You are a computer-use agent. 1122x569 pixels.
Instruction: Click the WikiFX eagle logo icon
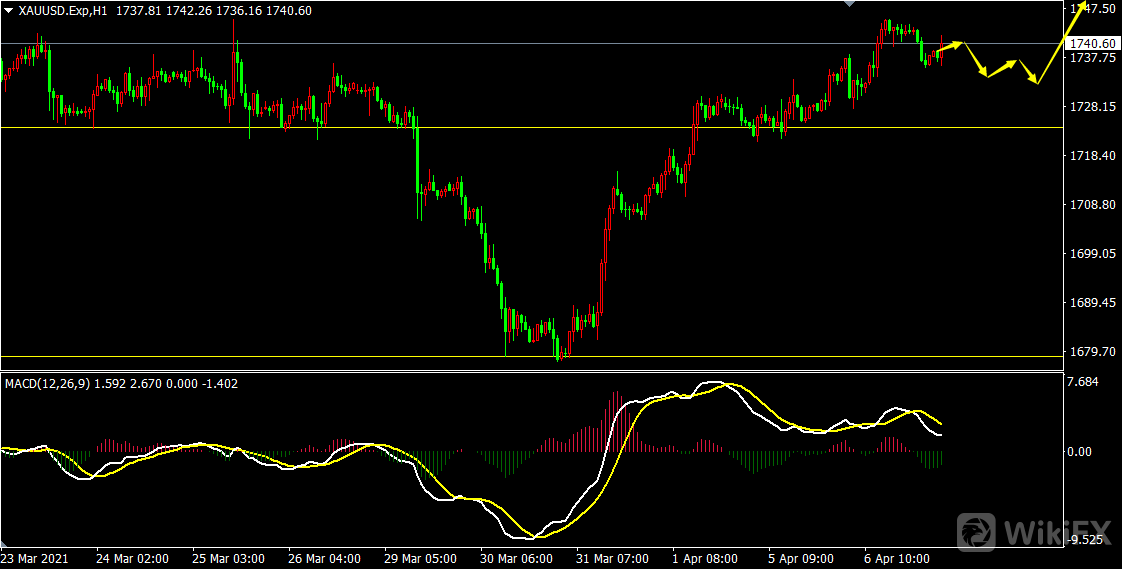(x=976, y=529)
